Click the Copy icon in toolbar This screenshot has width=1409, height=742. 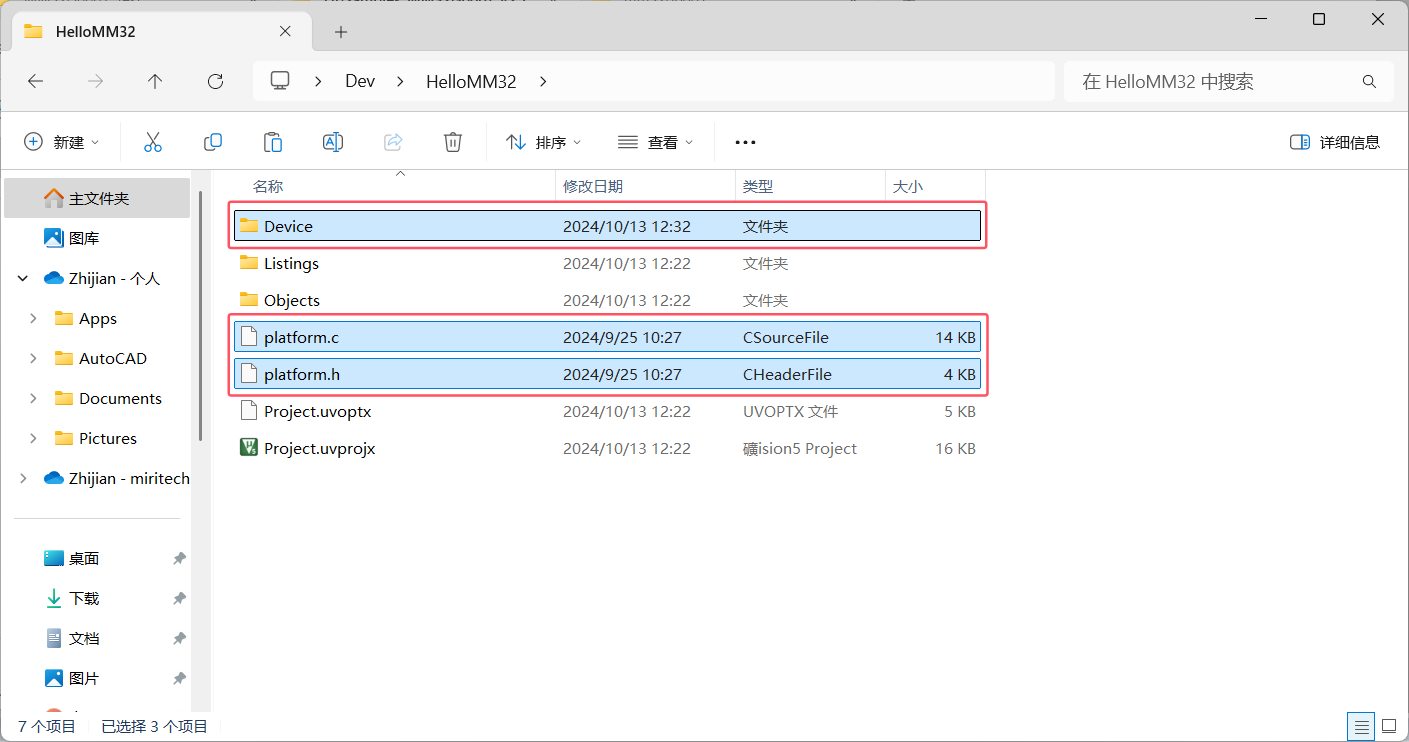[x=213, y=142]
